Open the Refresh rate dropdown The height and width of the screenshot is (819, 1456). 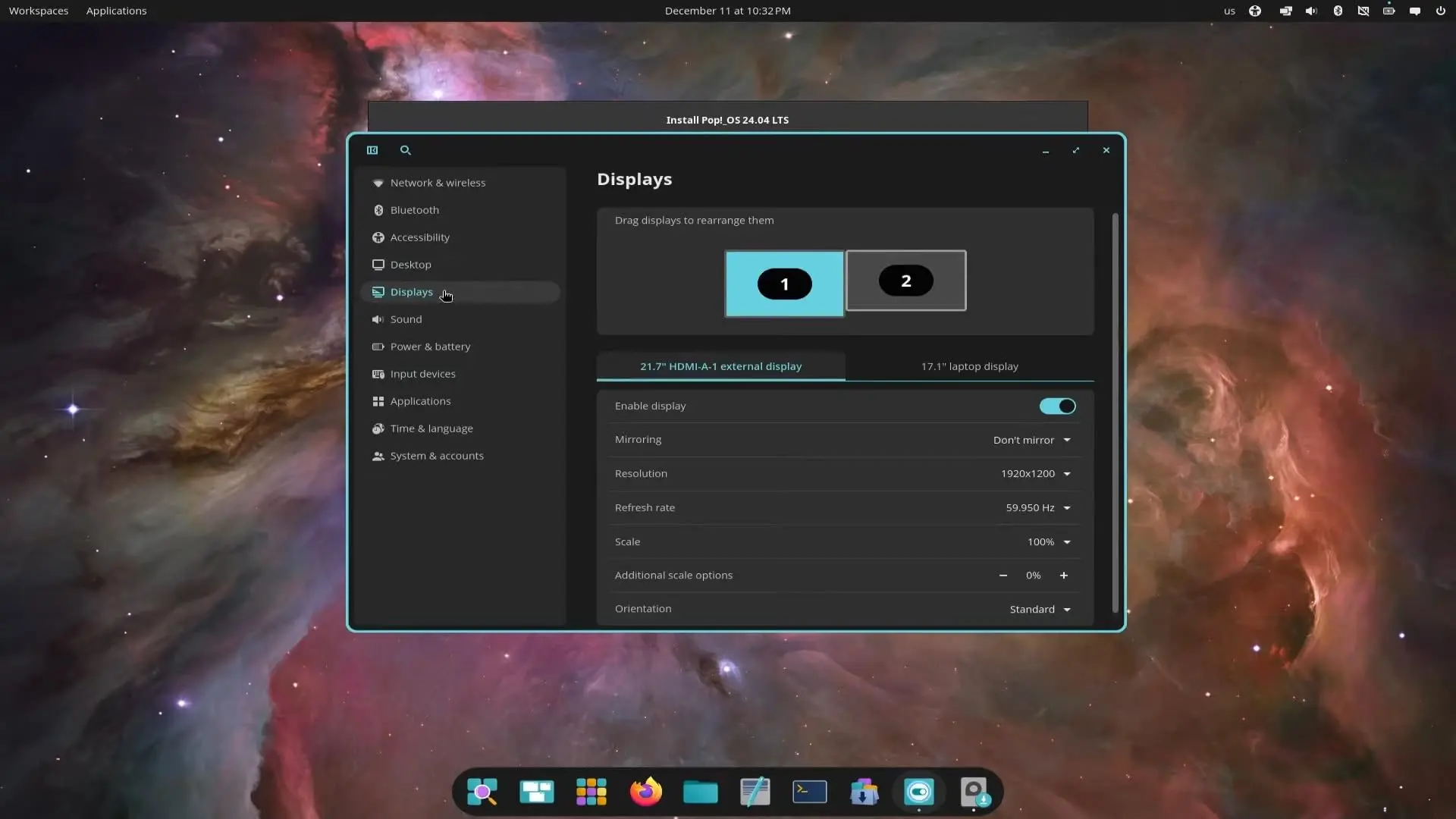(1038, 508)
